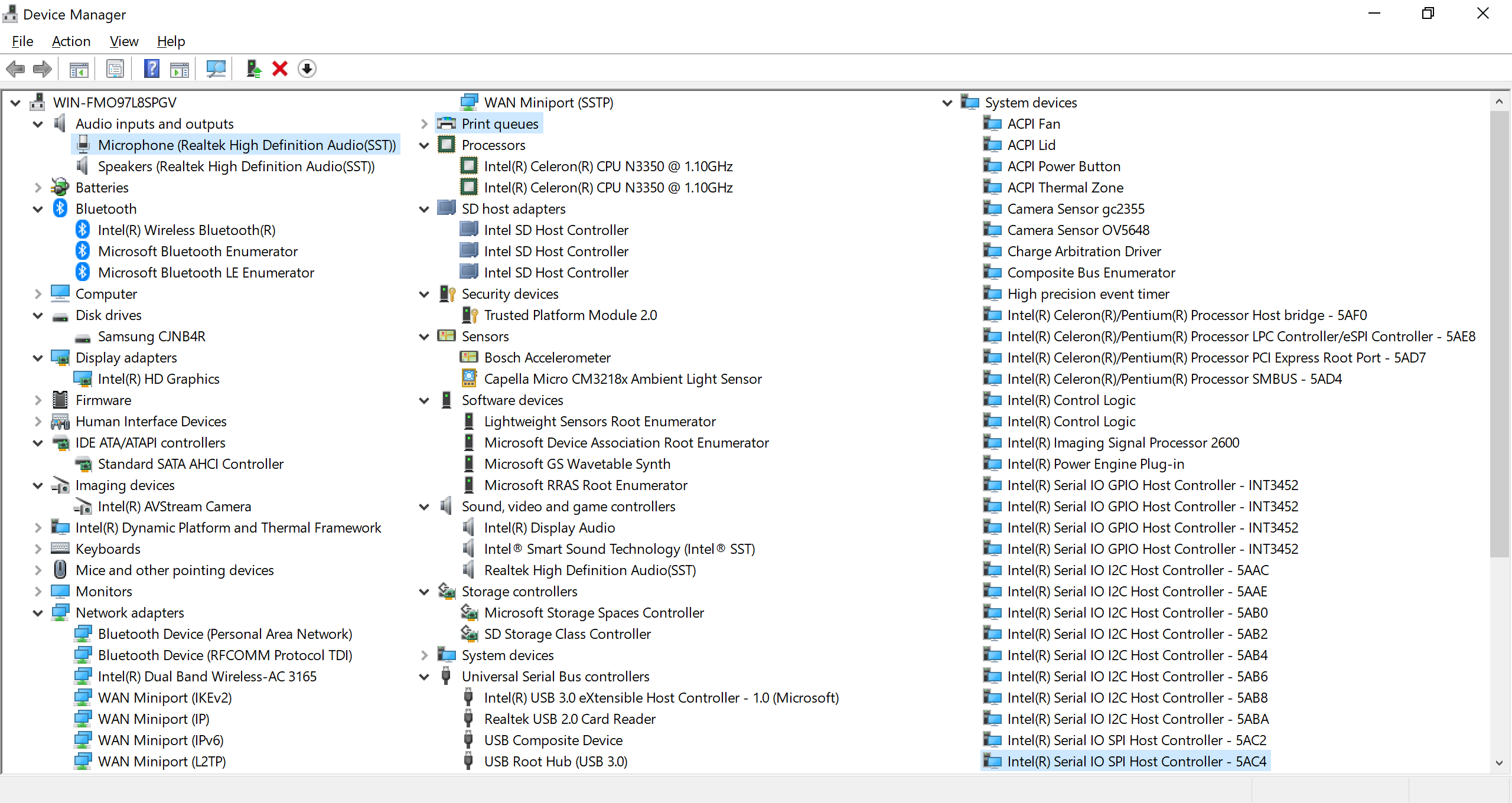Viewport: 1512px width, 803px height.
Task: Click the scrollbar down arrow
Action: (1499, 763)
